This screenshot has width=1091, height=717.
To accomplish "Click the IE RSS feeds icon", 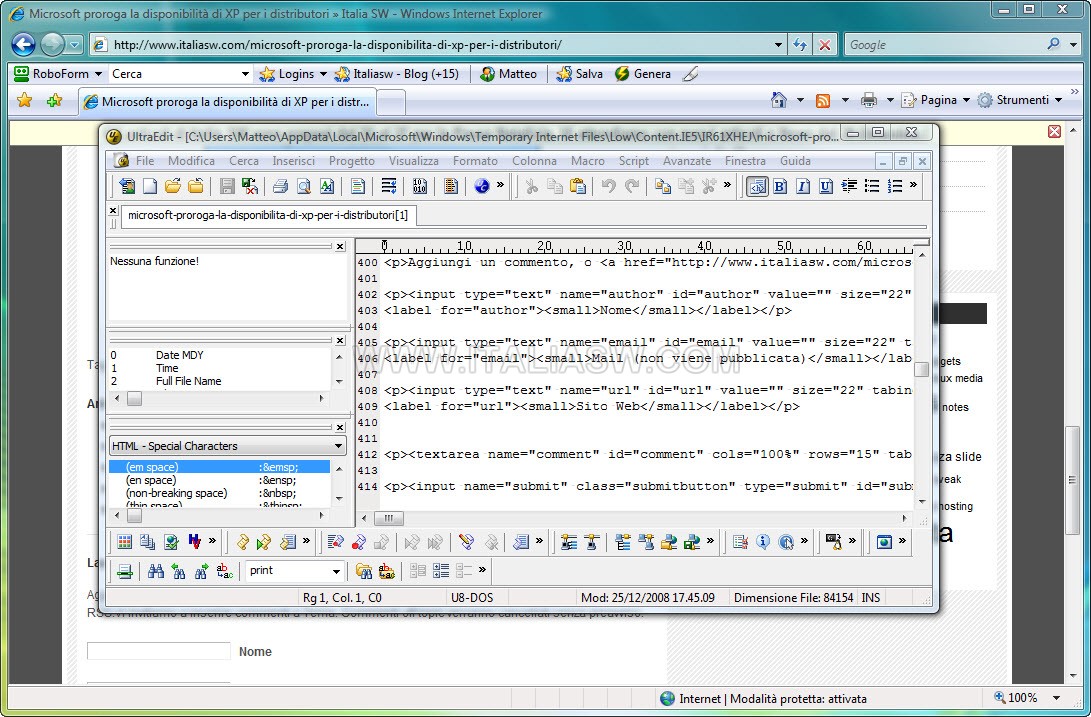I will pos(822,100).
